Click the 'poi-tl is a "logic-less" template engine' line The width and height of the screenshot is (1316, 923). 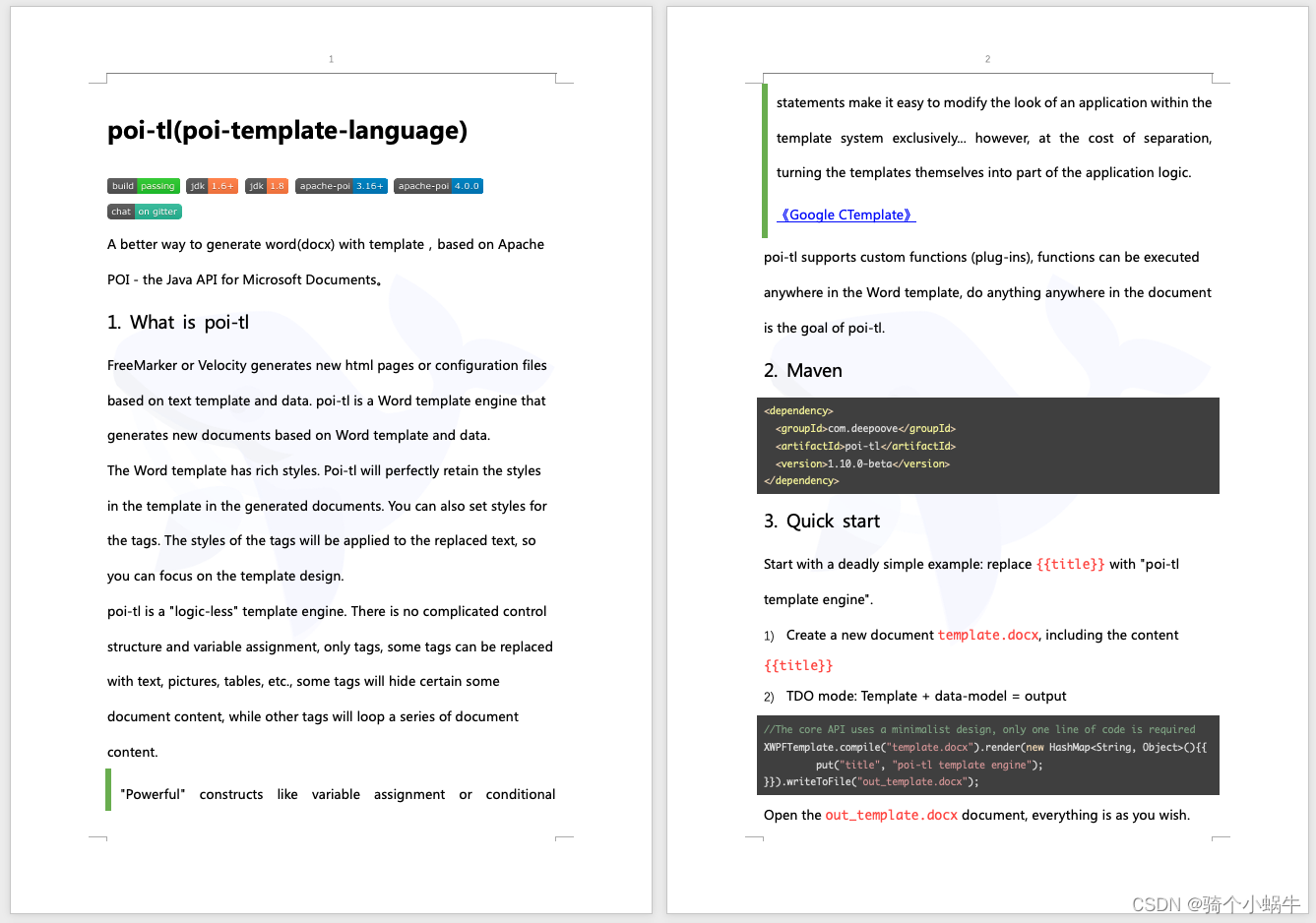tap(327, 611)
